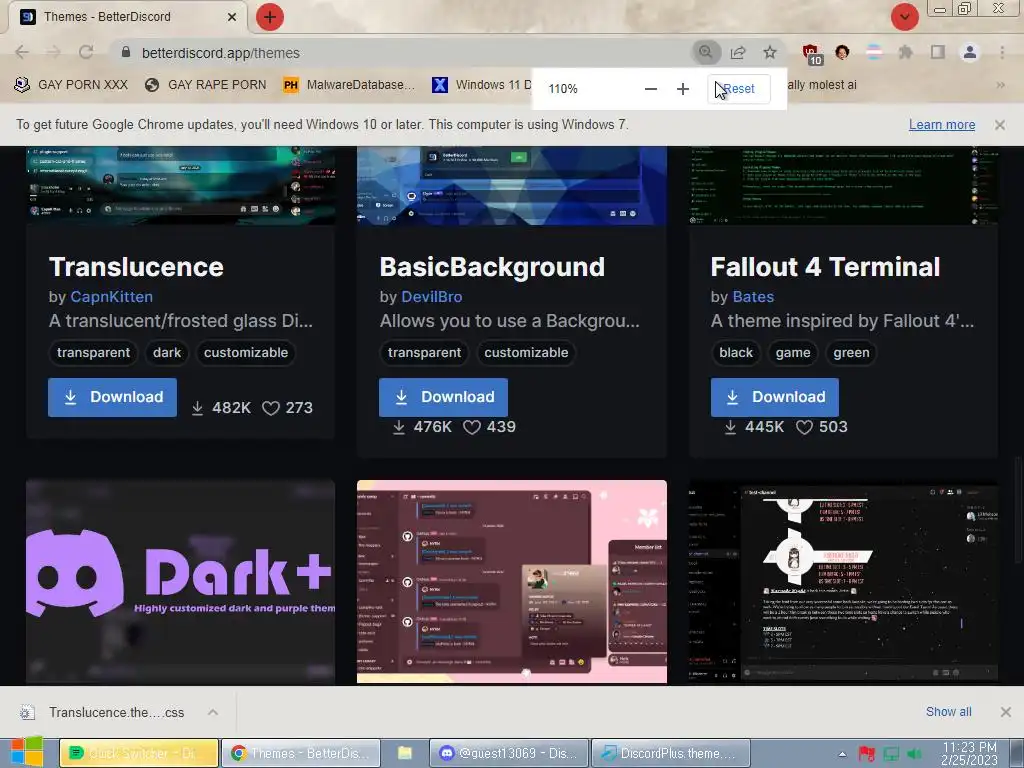Reload the BetterDiscord themes page

[x=86, y=52]
